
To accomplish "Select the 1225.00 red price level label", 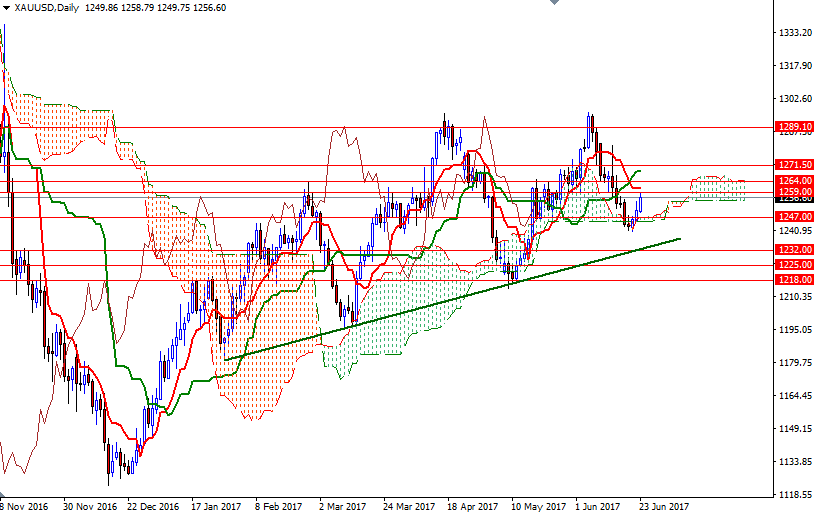I will click(x=793, y=264).
